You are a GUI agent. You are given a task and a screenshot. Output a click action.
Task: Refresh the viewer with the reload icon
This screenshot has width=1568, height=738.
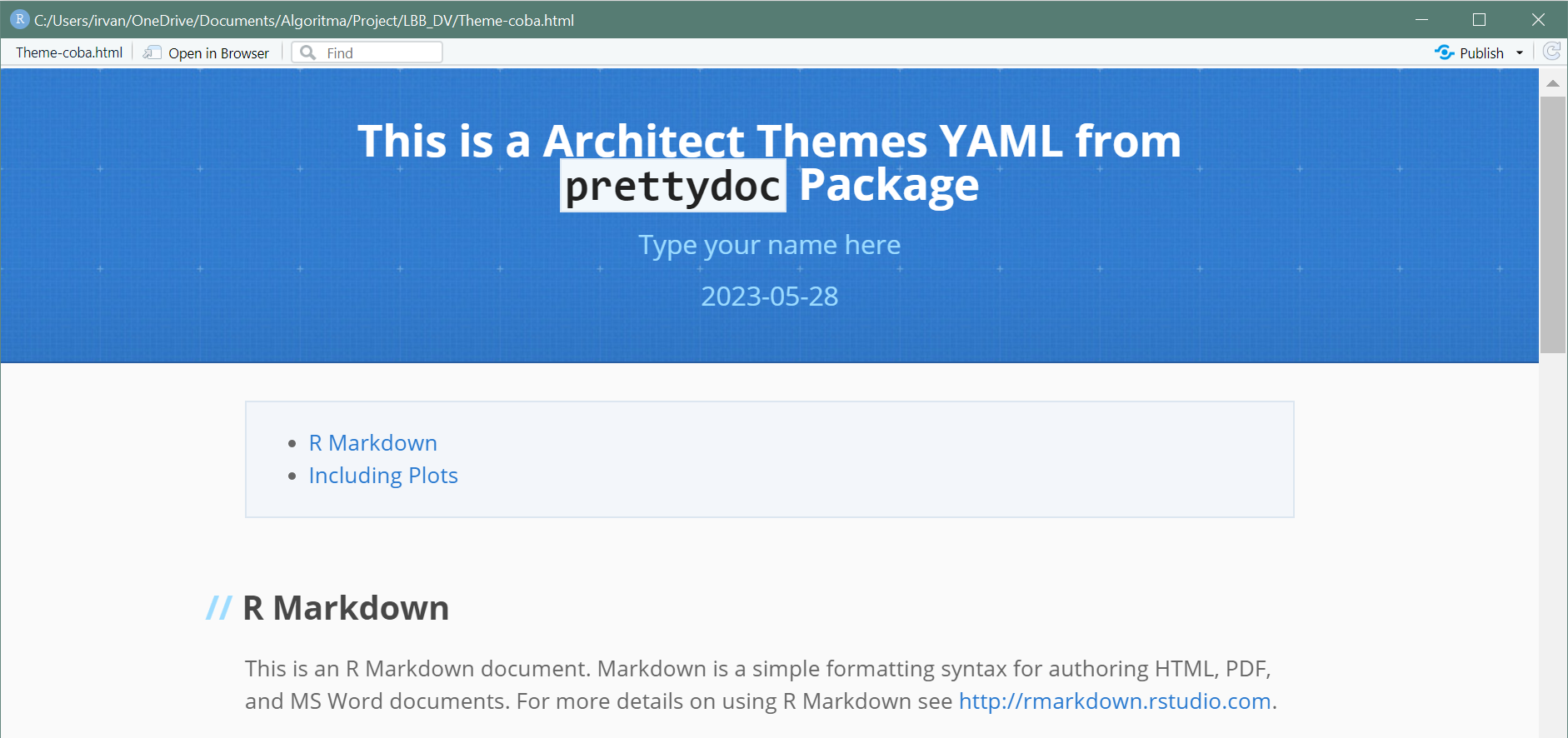(1551, 52)
